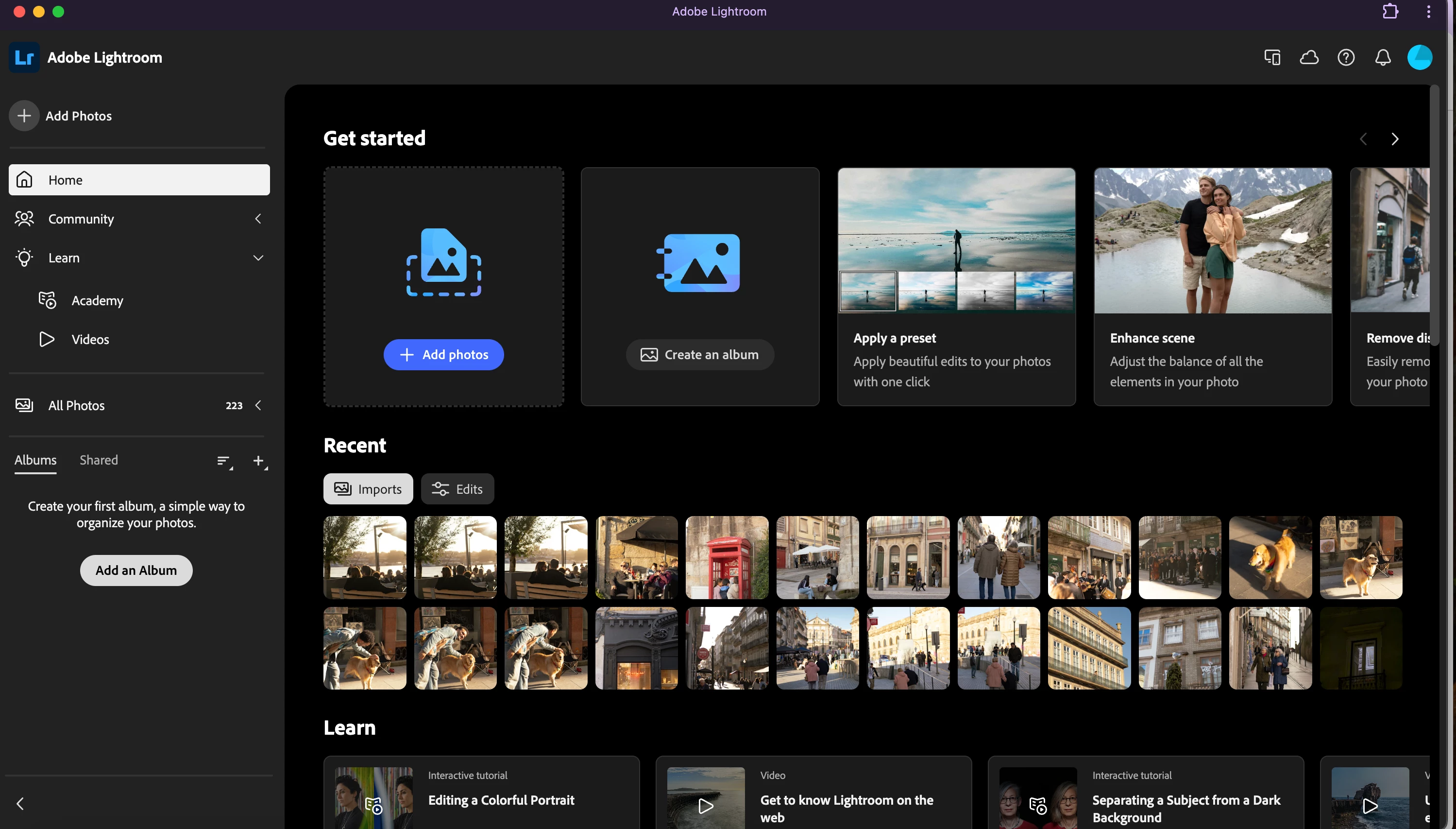This screenshot has height=829, width=1456.
Task: Switch Recent view to Imports
Action: [368, 489]
